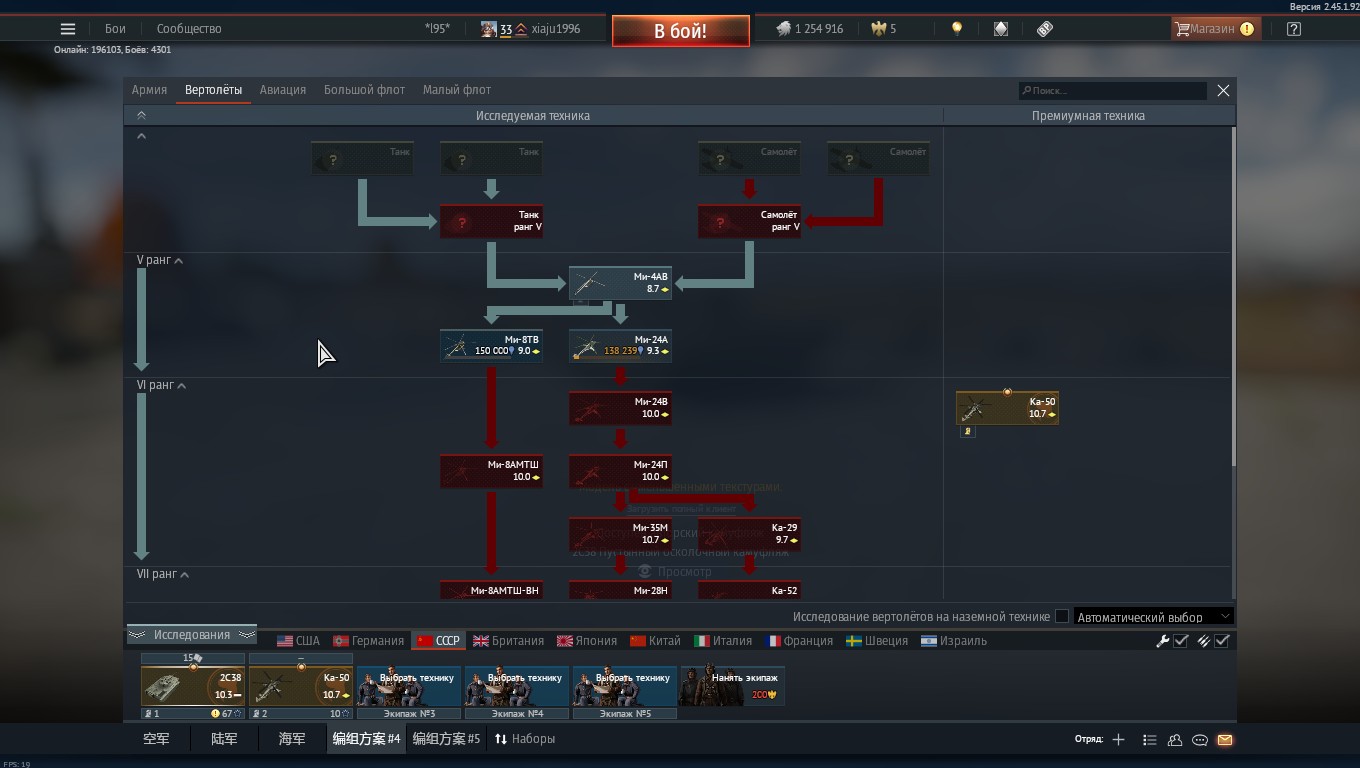Viewport: 1360px width, 768px height.
Task: Select premium Ка-50 in the tree
Action: click(x=1007, y=408)
